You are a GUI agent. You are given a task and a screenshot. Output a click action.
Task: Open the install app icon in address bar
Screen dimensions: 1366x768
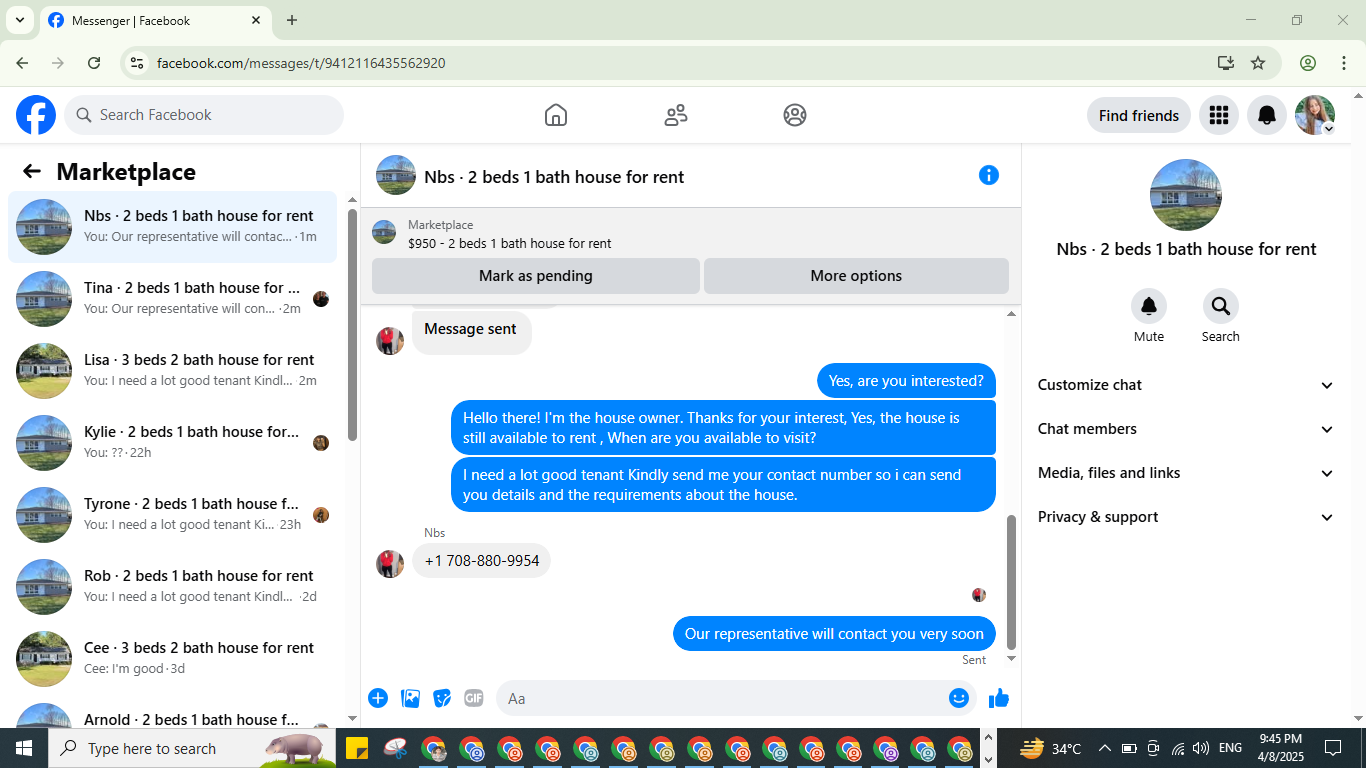1226,63
